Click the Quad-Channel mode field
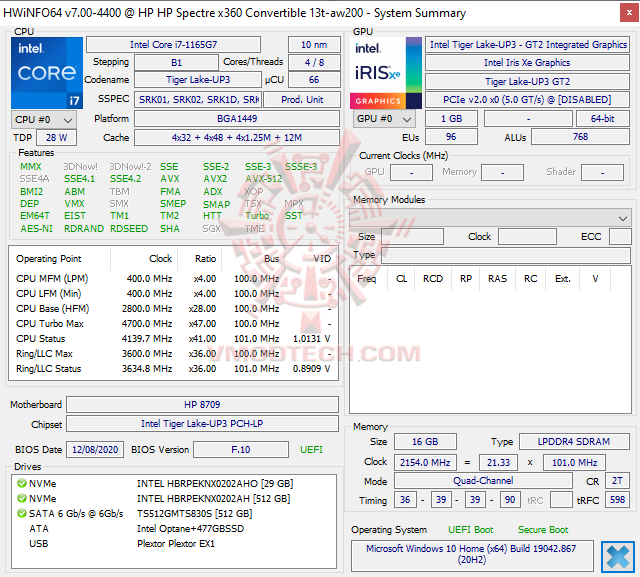The width and height of the screenshot is (640, 577). tap(483, 481)
